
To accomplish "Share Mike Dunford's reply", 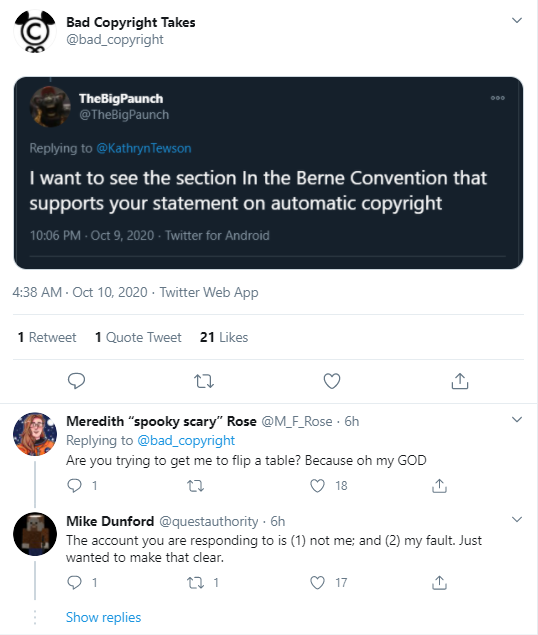I will pos(440,583).
